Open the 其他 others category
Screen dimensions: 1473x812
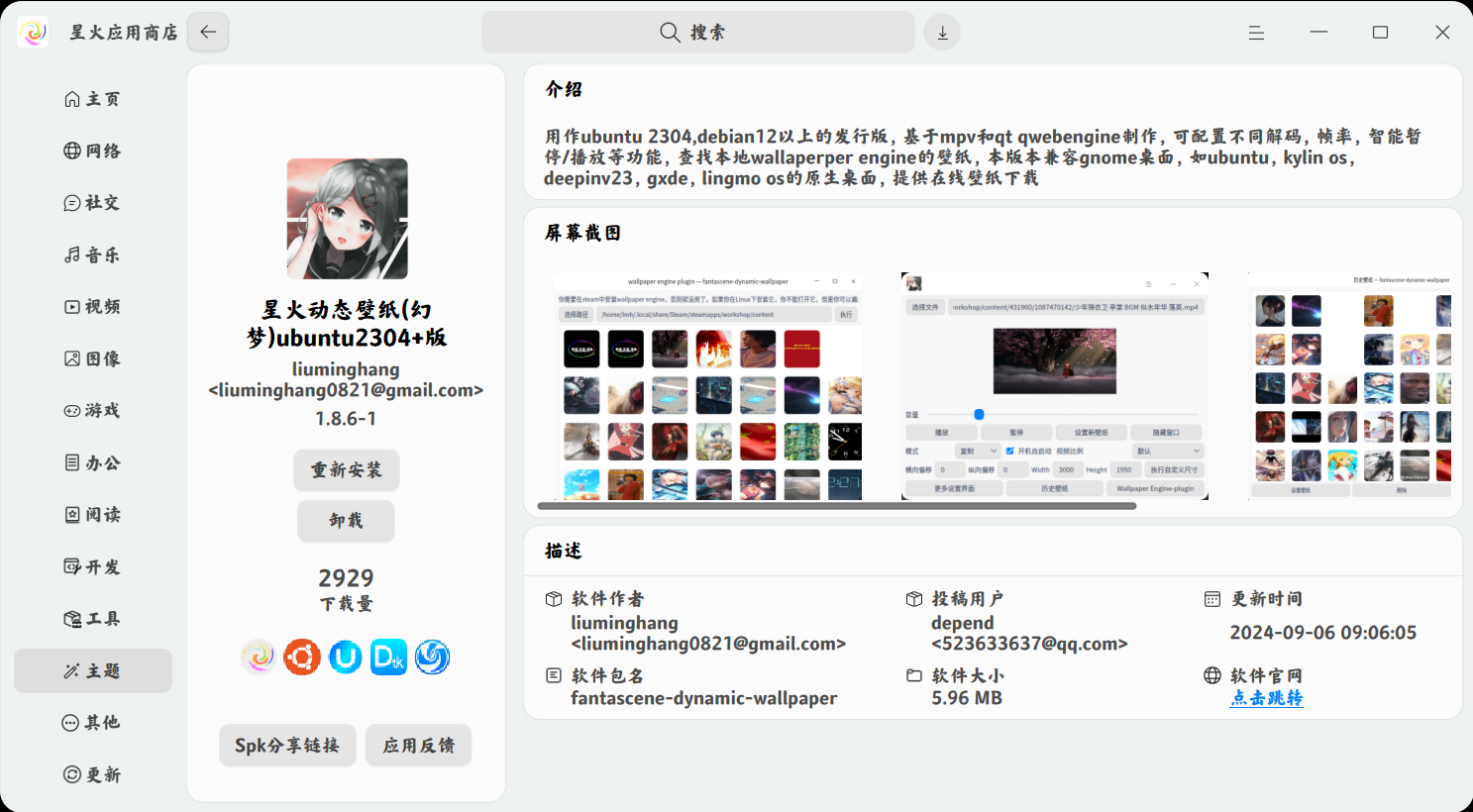pos(93,723)
